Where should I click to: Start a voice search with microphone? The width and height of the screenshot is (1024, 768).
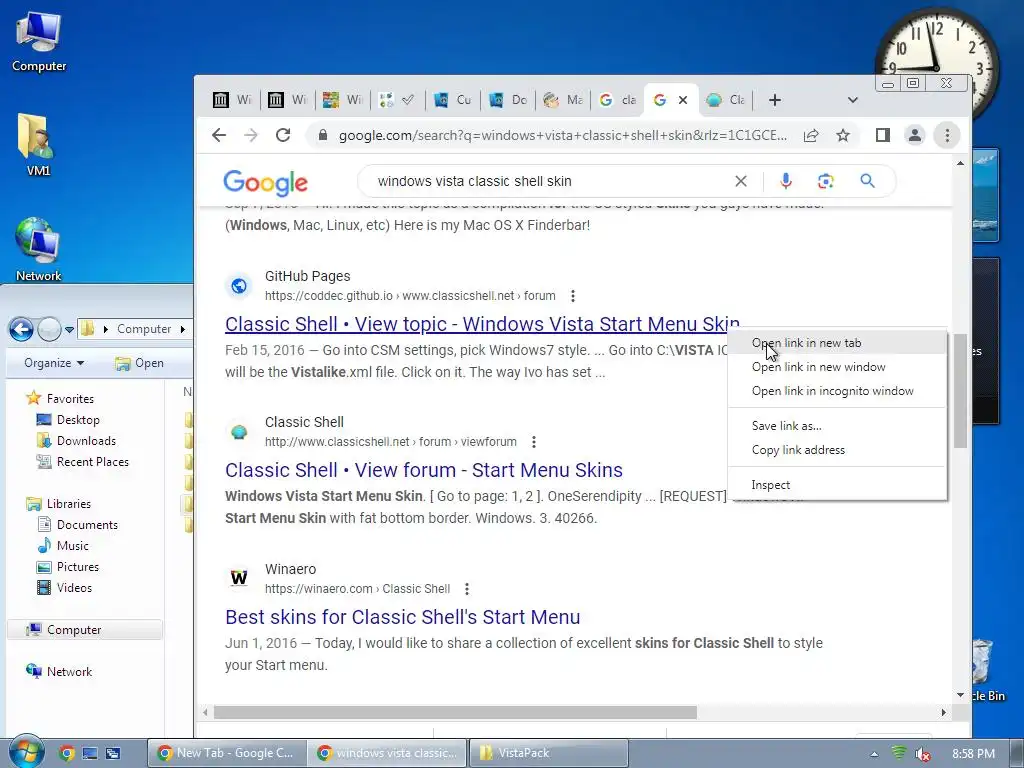tap(786, 181)
